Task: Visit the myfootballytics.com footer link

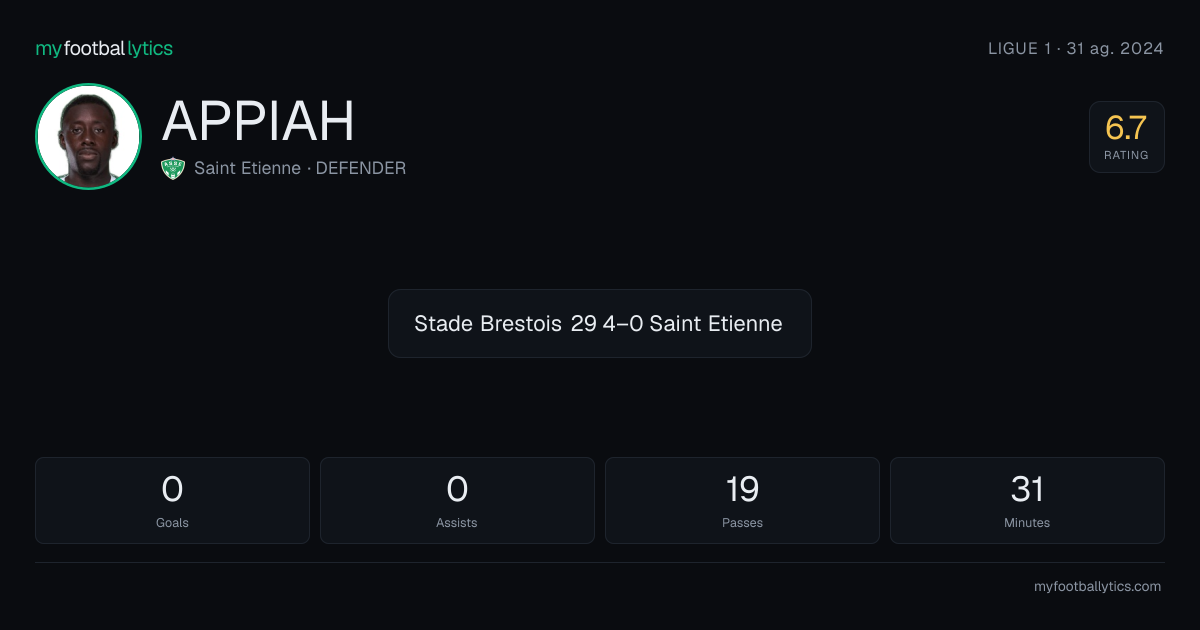Action: point(1097,587)
